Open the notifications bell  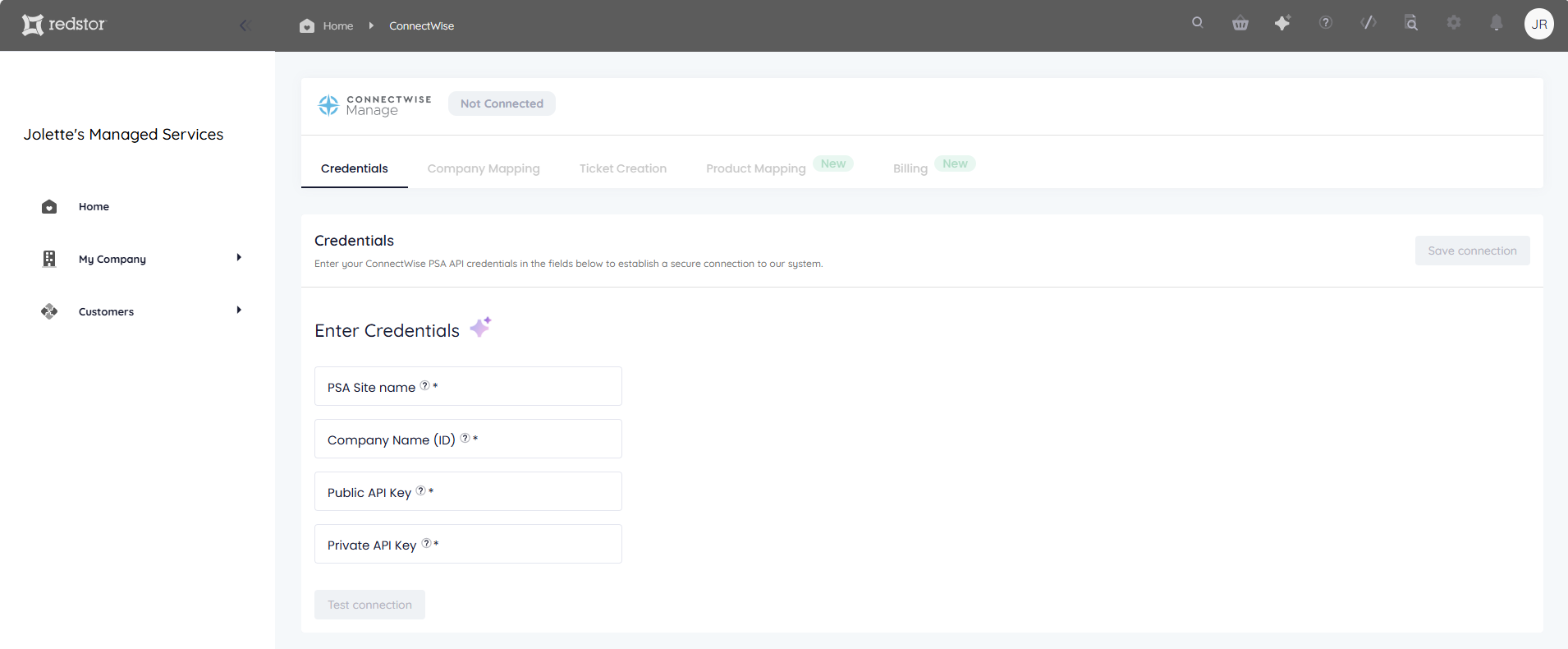(x=1497, y=23)
